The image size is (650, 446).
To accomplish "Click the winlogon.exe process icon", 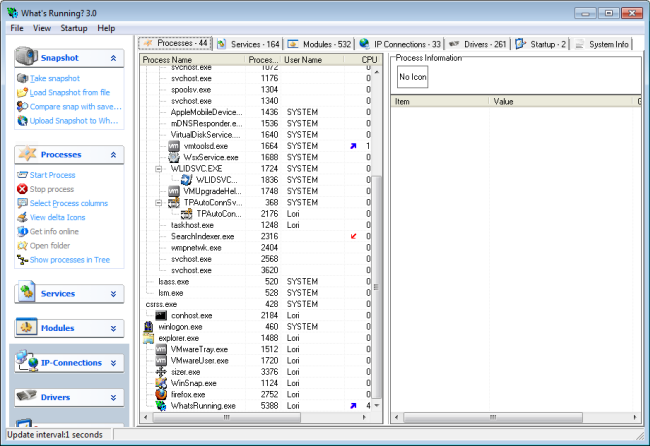I will (x=148, y=327).
